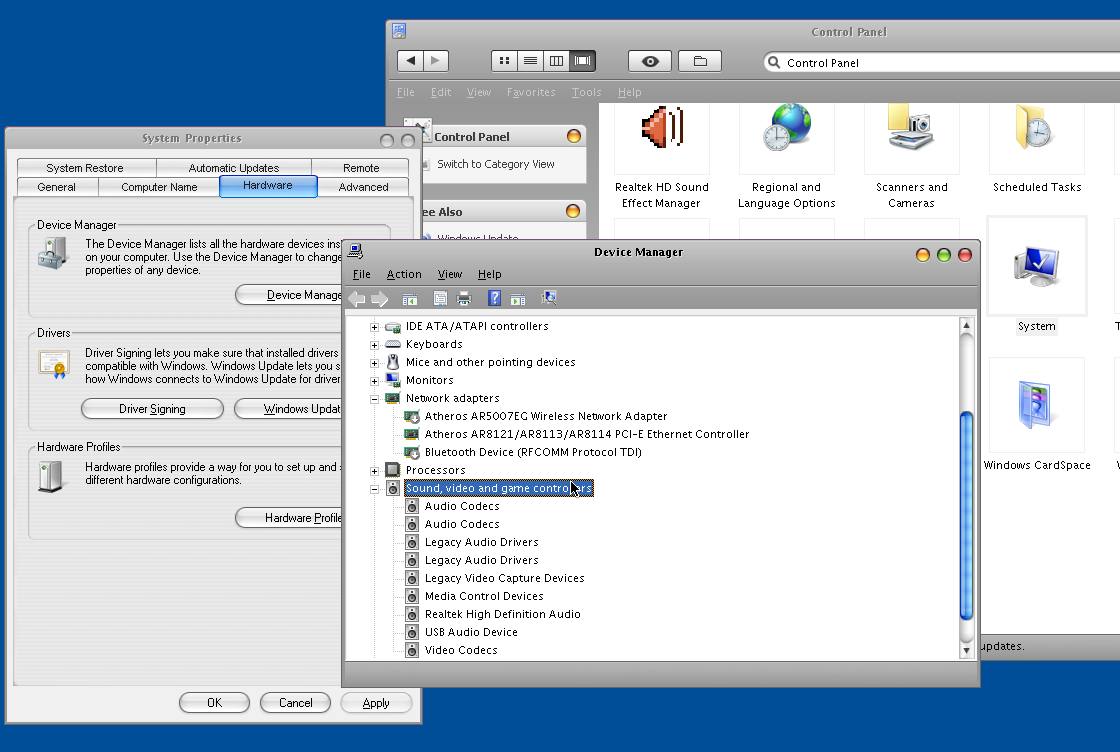Screen dimensions: 1120x752
Task: Switch to the General tab
Action: pos(56,187)
